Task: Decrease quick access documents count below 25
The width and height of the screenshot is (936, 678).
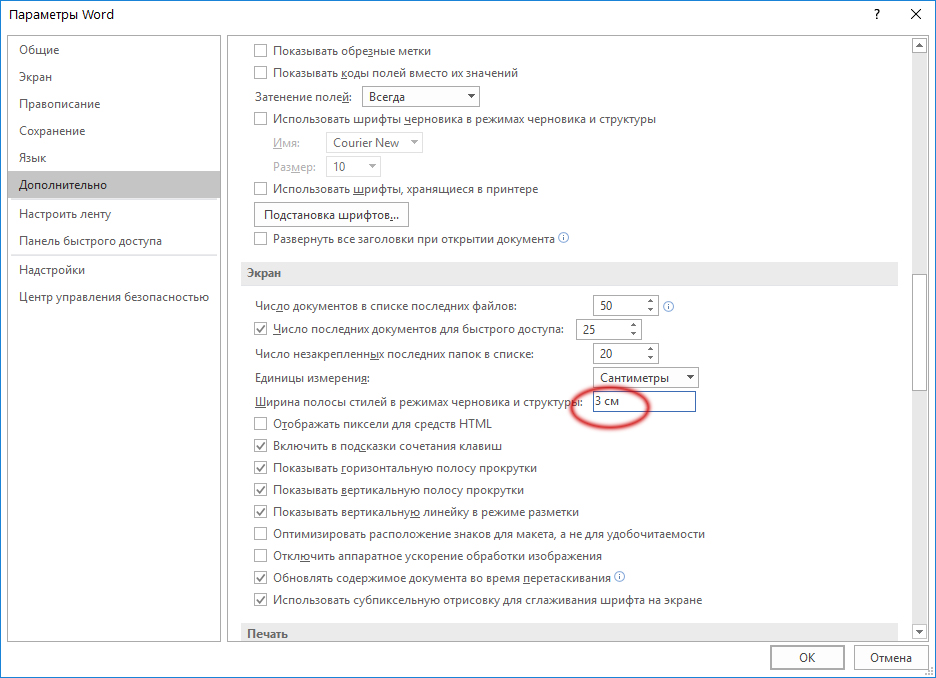Action: click(x=633, y=334)
